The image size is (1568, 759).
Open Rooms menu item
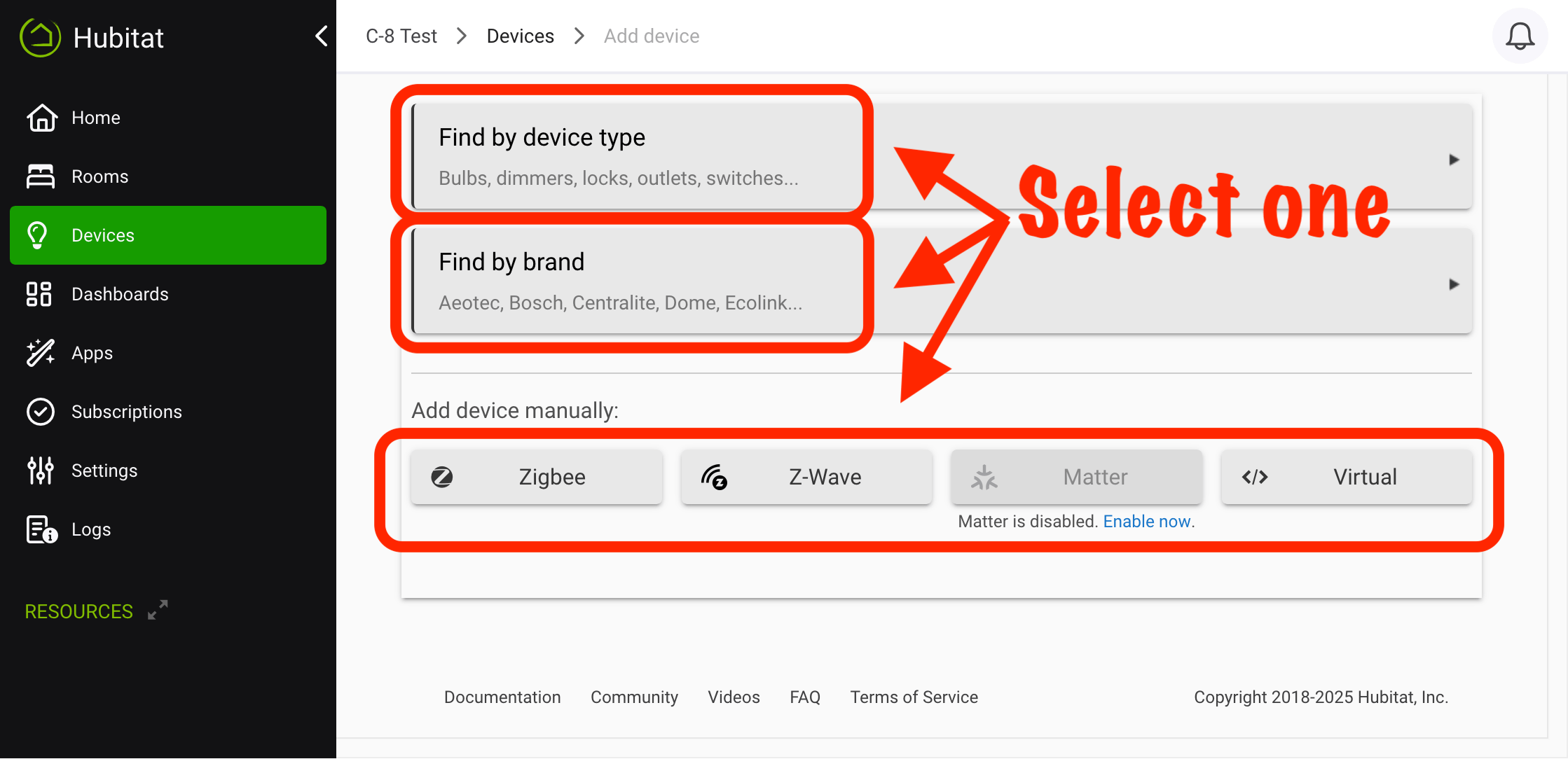(x=168, y=176)
